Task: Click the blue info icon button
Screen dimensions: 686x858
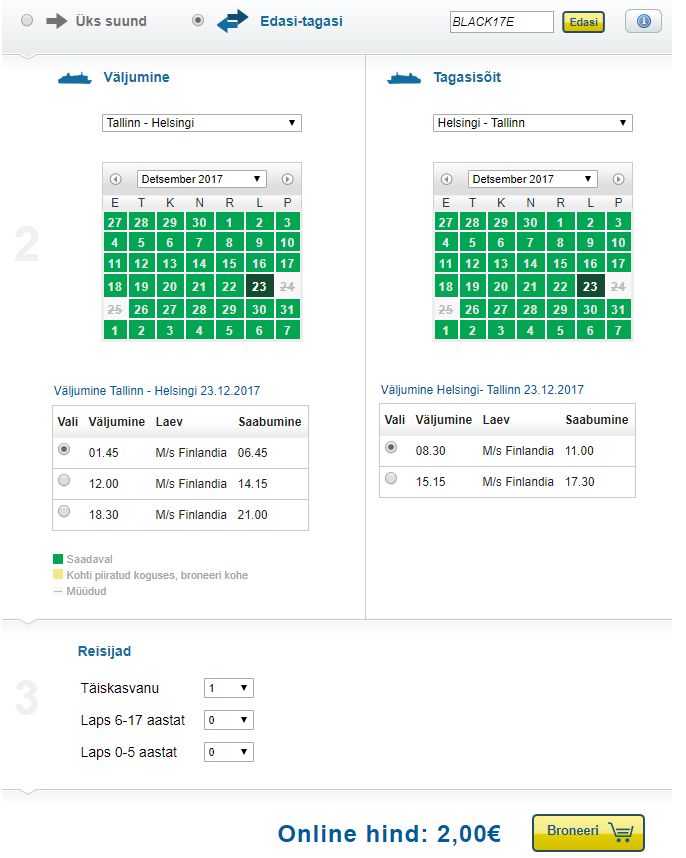Action: click(643, 22)
